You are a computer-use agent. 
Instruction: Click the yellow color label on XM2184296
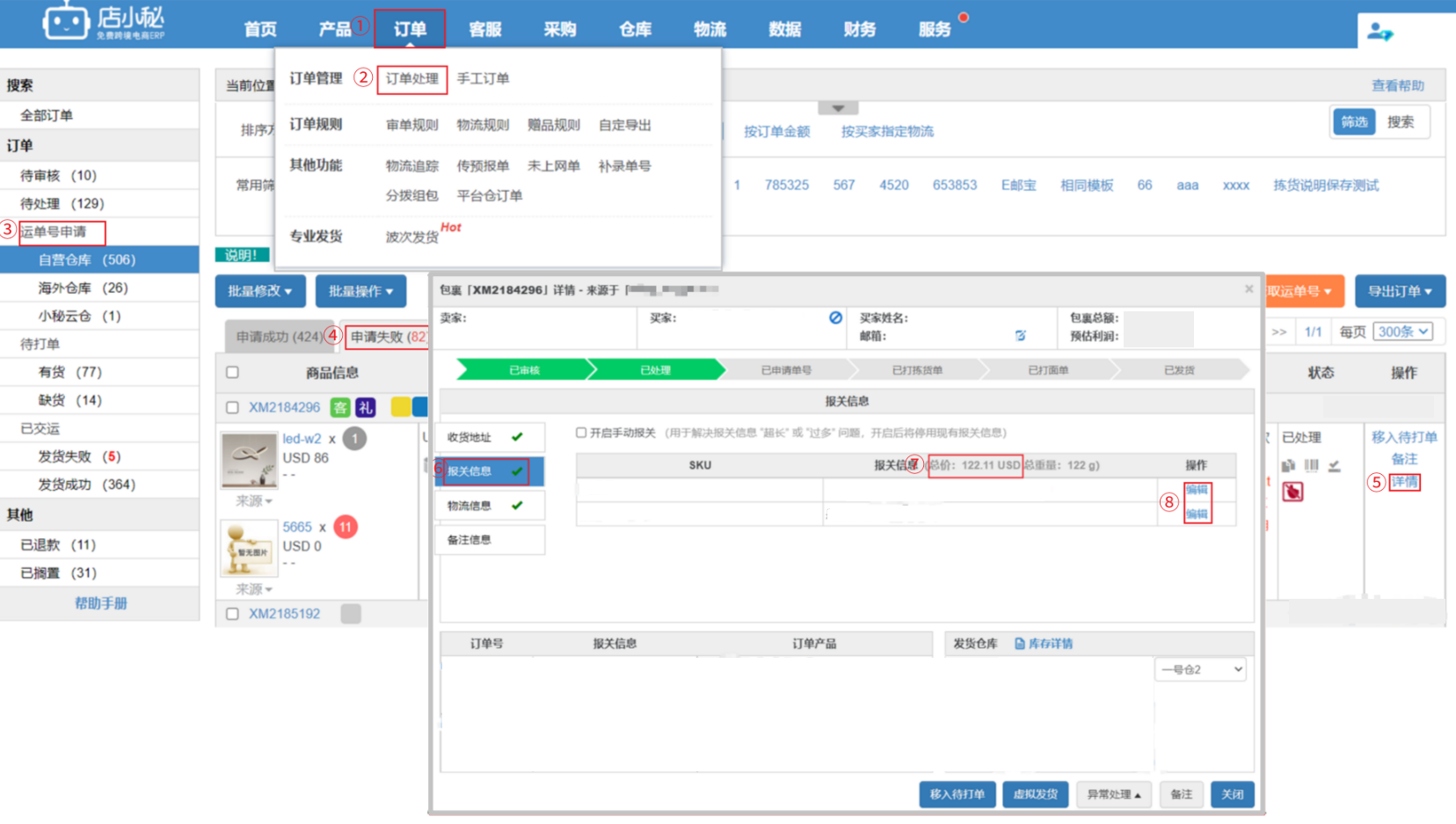(400, 407)
